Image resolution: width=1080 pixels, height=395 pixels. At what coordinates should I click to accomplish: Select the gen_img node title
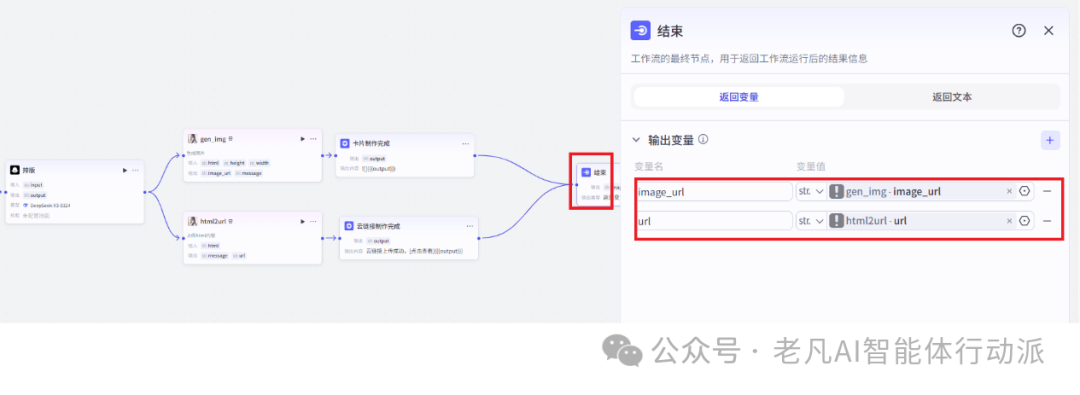tap(213, 139)
